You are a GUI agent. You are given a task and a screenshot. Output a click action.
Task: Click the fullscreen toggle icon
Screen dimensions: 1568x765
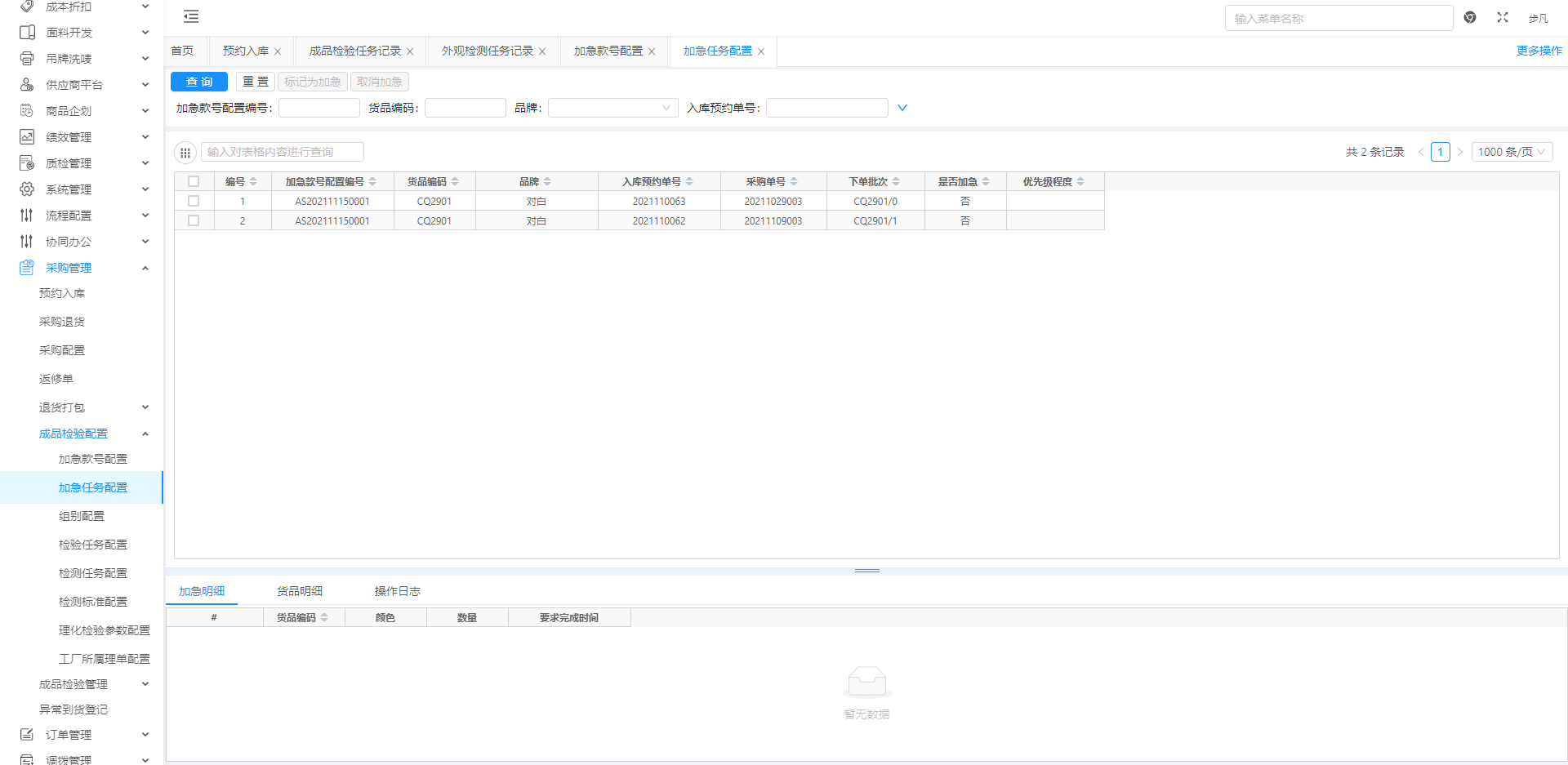pyautogui.click(x=1503, y=17)
